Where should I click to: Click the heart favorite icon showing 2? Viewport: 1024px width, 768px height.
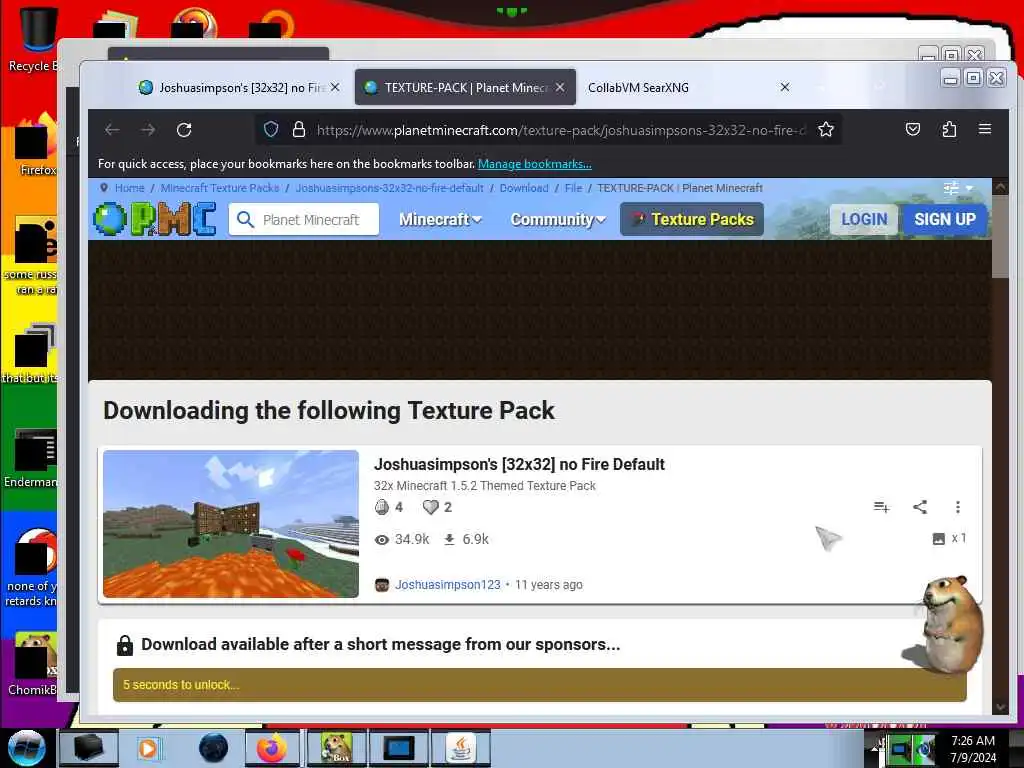(x=430, y=507)
